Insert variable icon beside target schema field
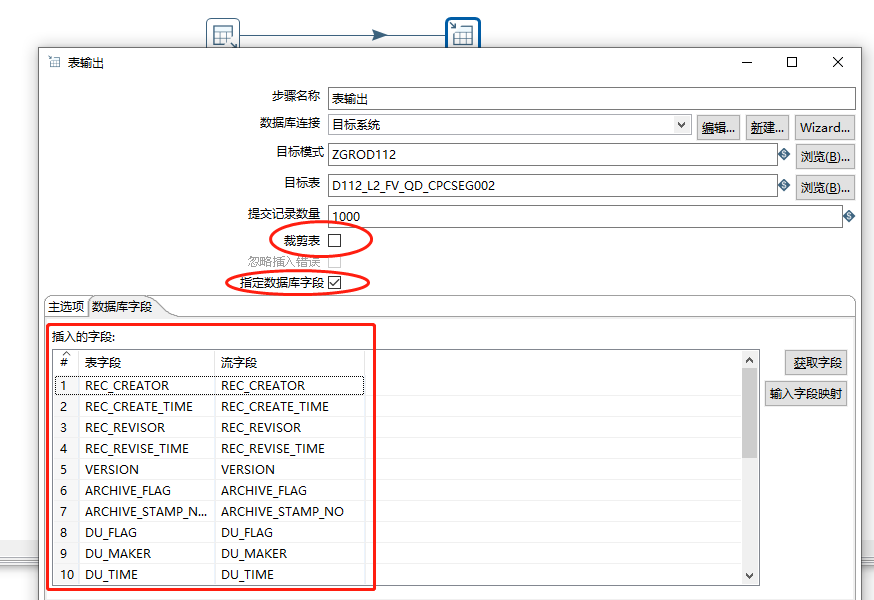This screenshot has height=600, width=874. tap(784, 154)
